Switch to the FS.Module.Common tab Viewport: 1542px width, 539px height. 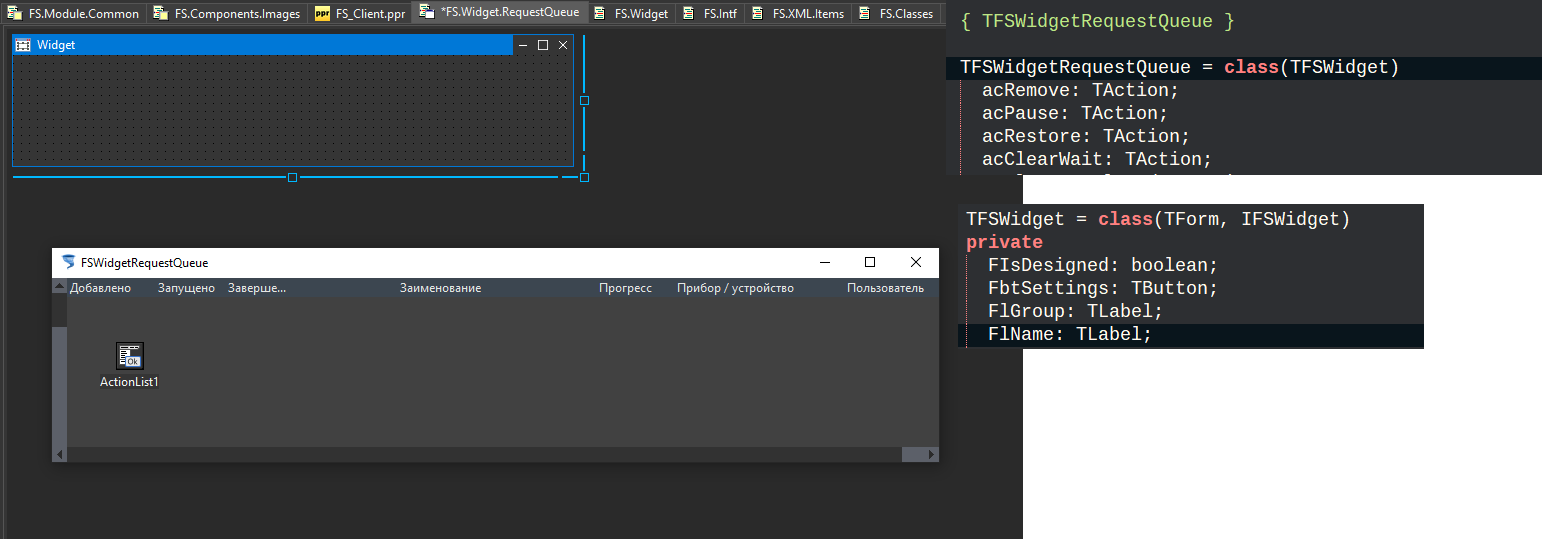coord(75,14)
